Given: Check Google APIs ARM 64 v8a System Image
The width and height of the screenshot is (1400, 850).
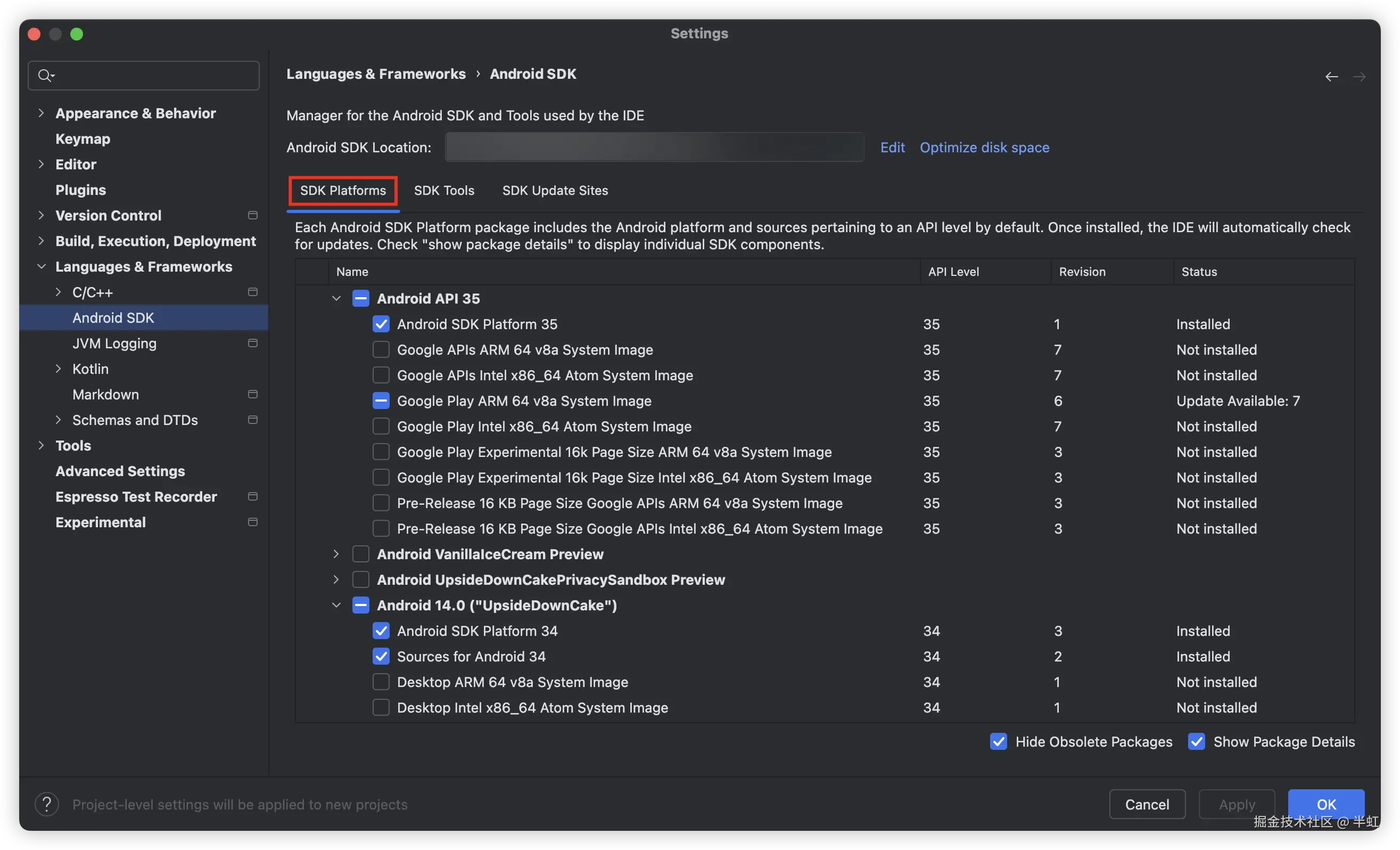Looking at the screenshot, I should tap(381, 350).
